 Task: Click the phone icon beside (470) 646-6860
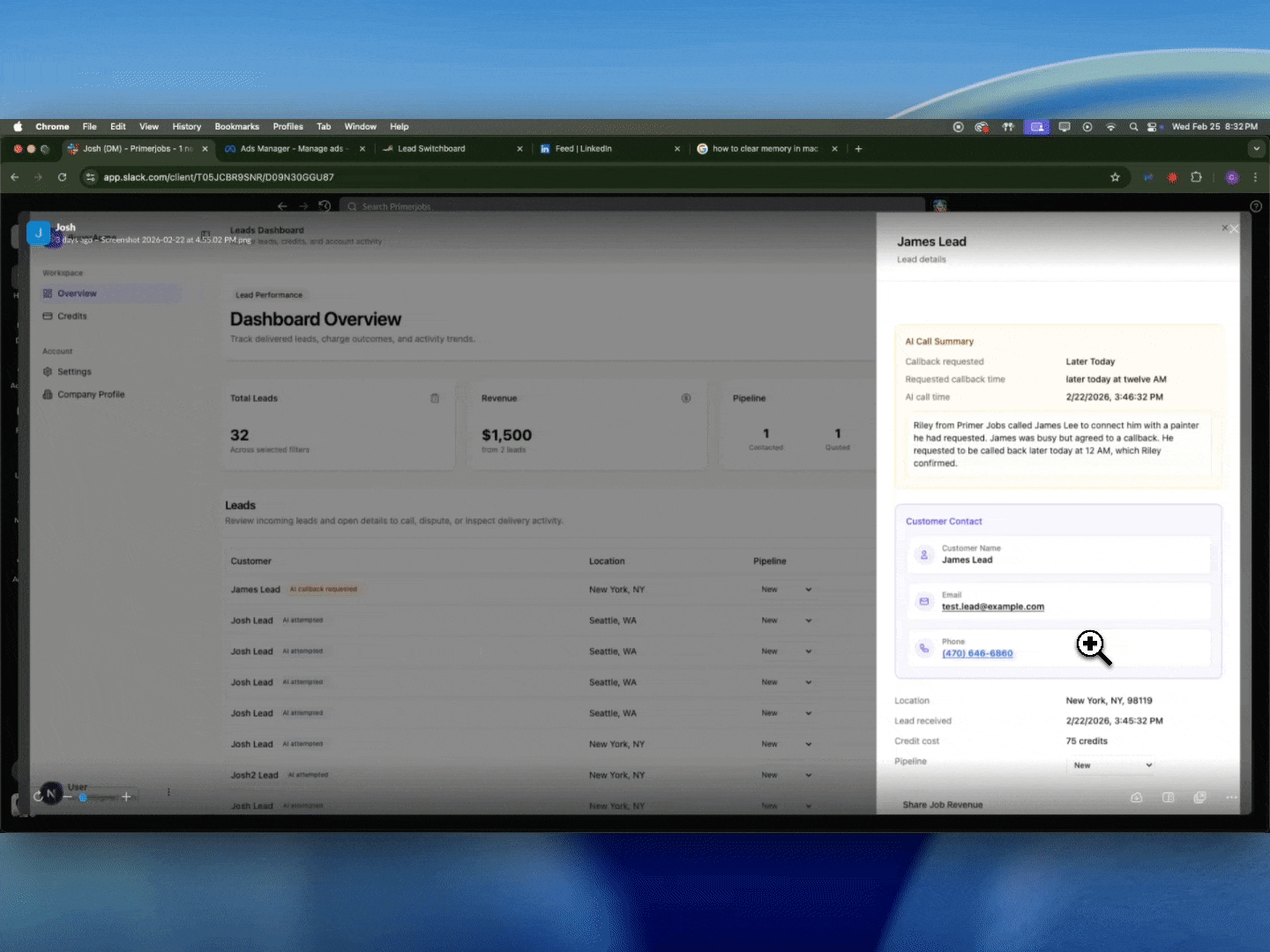(924, 647)
